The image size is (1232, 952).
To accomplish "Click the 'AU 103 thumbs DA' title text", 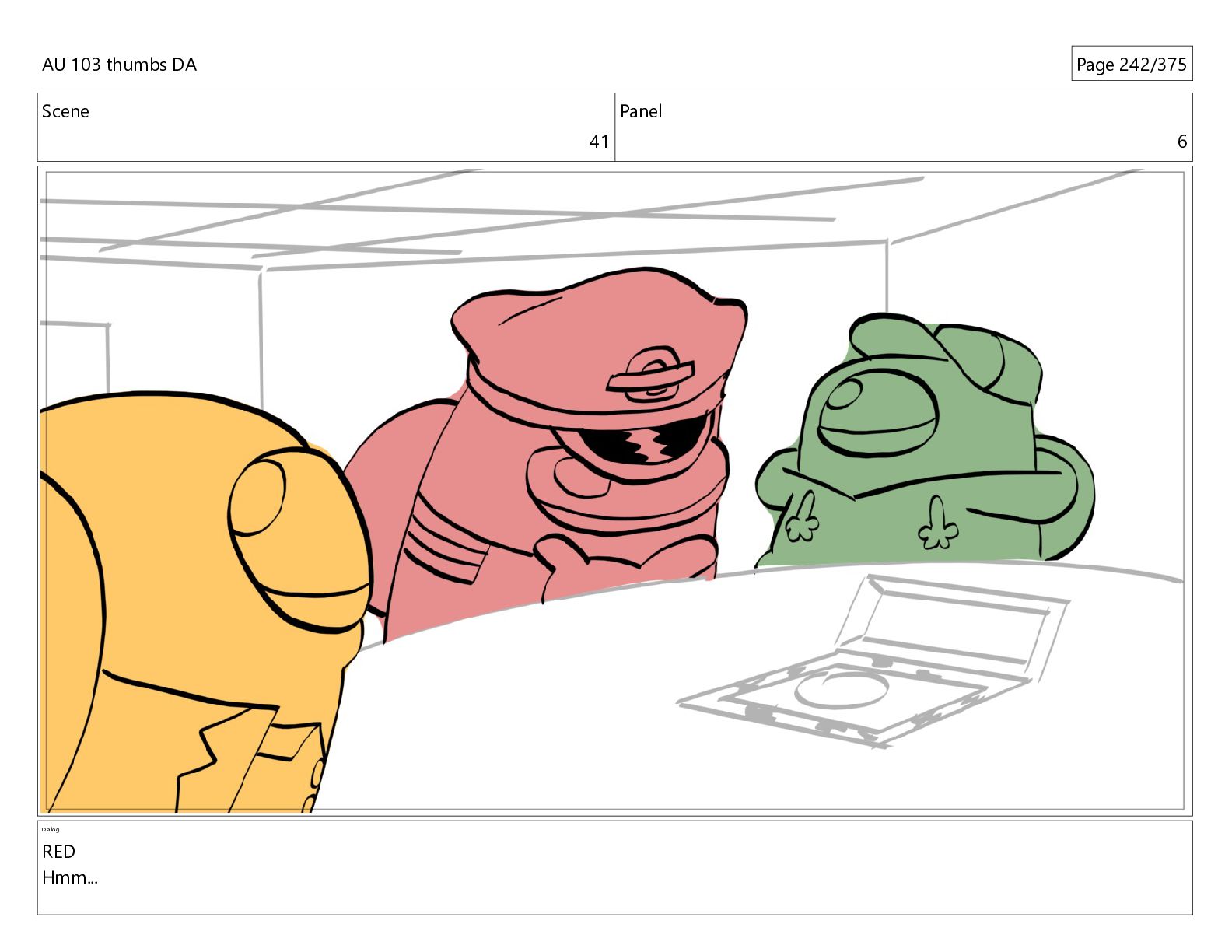I will [119, 65].
